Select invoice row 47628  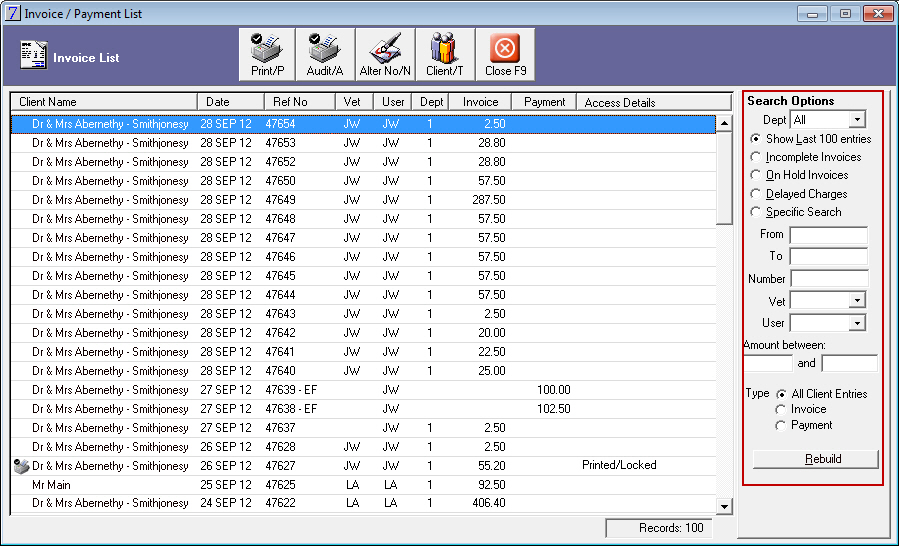point(363,447)
